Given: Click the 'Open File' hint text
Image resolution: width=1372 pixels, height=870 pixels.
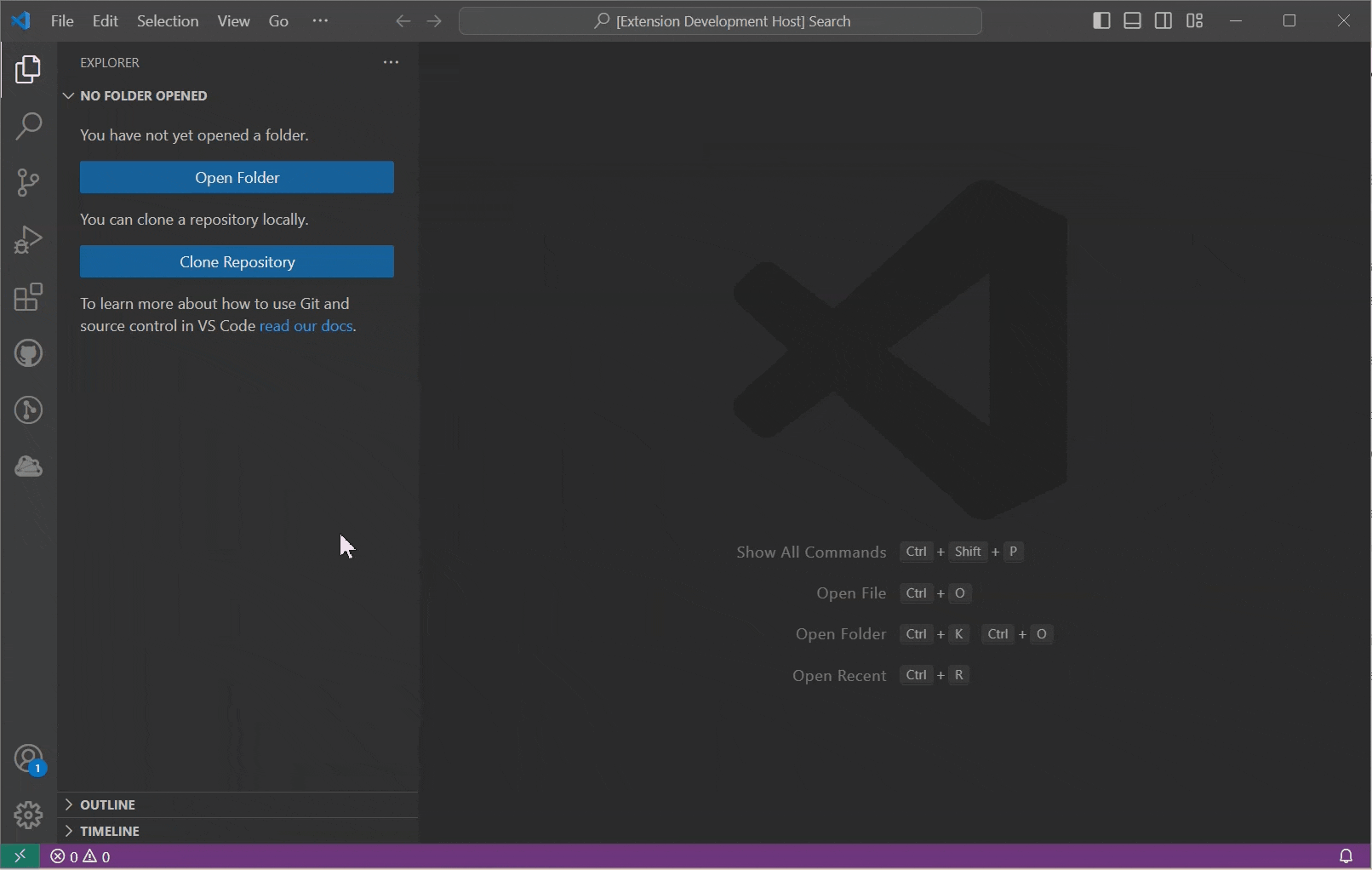Looking at the screenshot, I should (x=851, y=593).
